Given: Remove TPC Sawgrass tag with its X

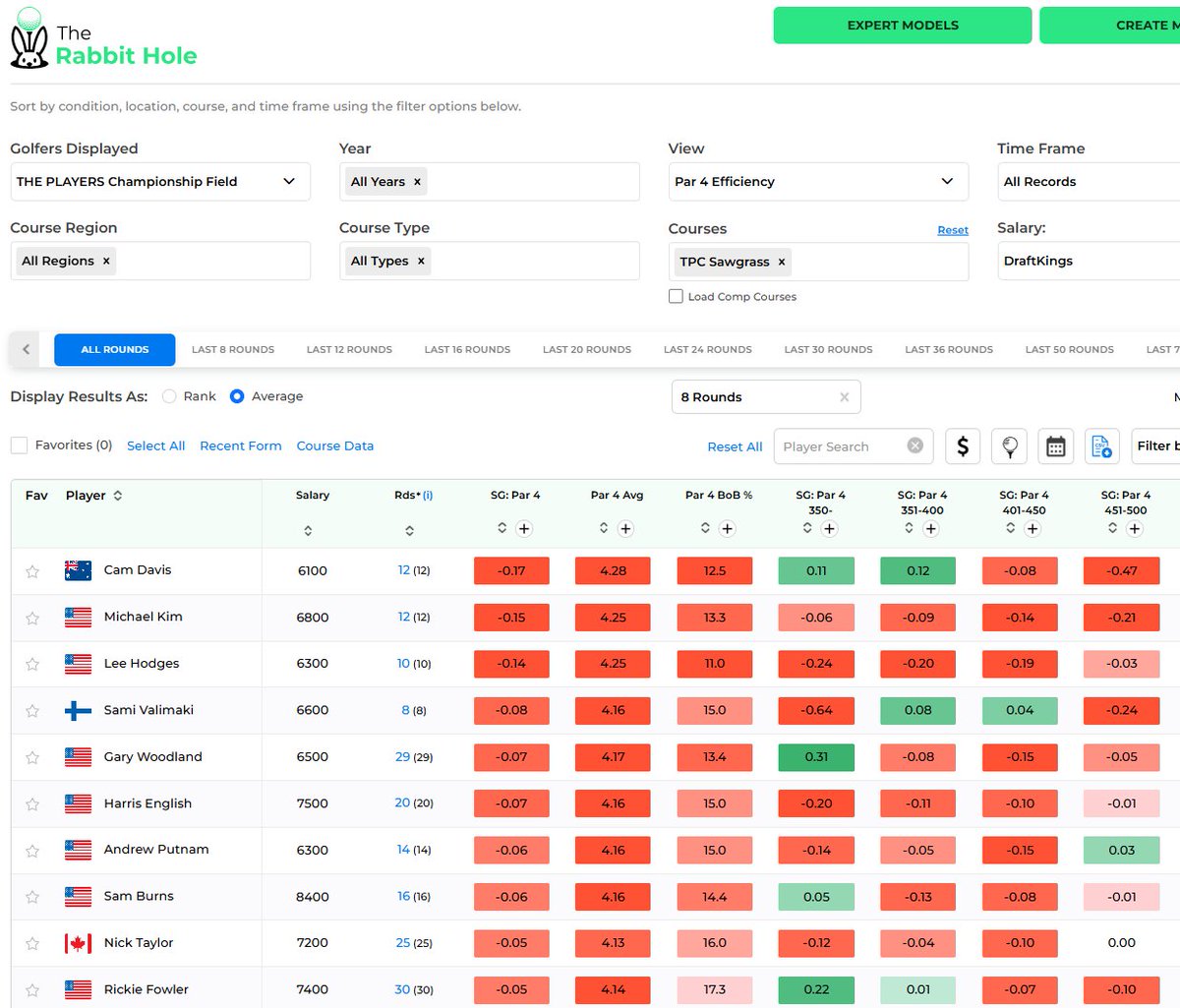Looking at the screenshot, I should coord(782,262).
